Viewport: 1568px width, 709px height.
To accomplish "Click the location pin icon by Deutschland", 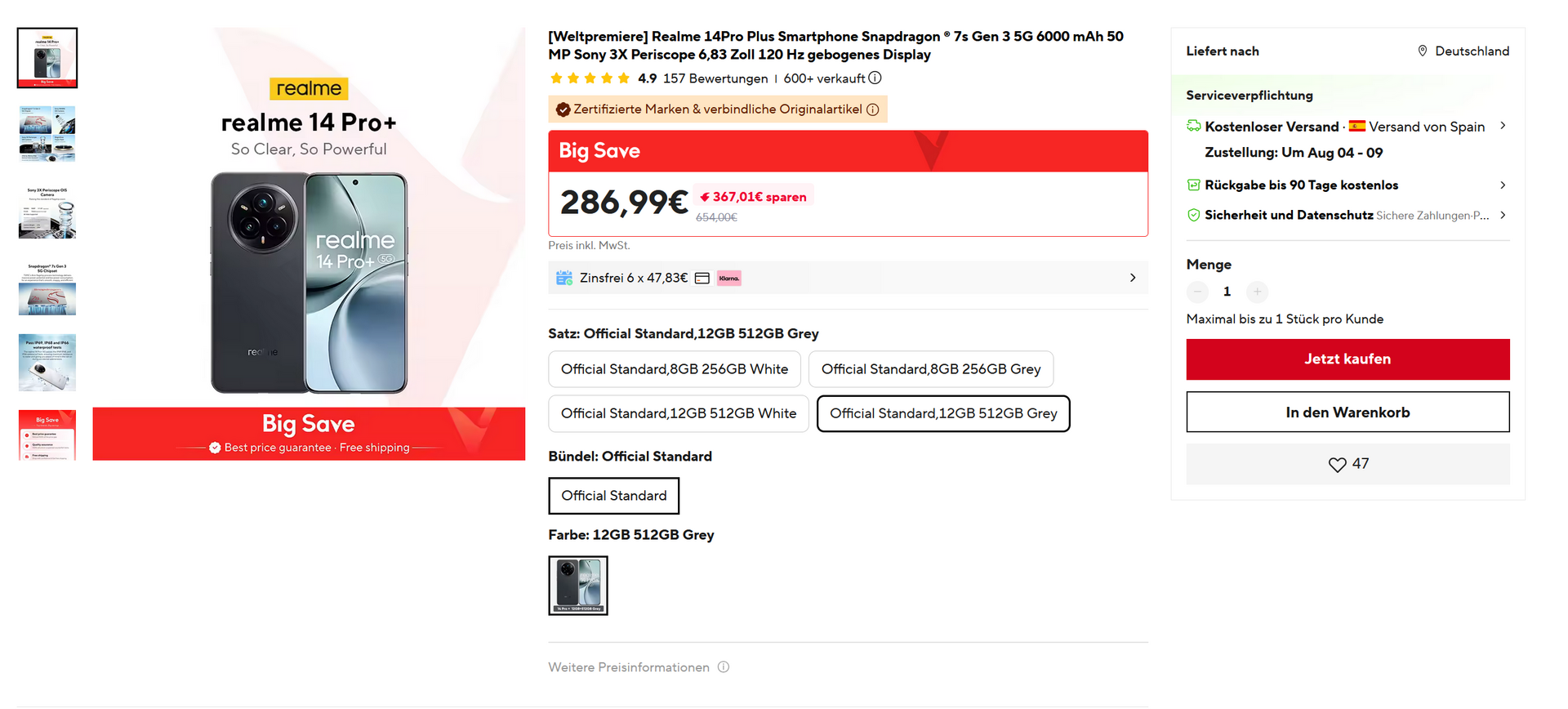I will 1423,51.
